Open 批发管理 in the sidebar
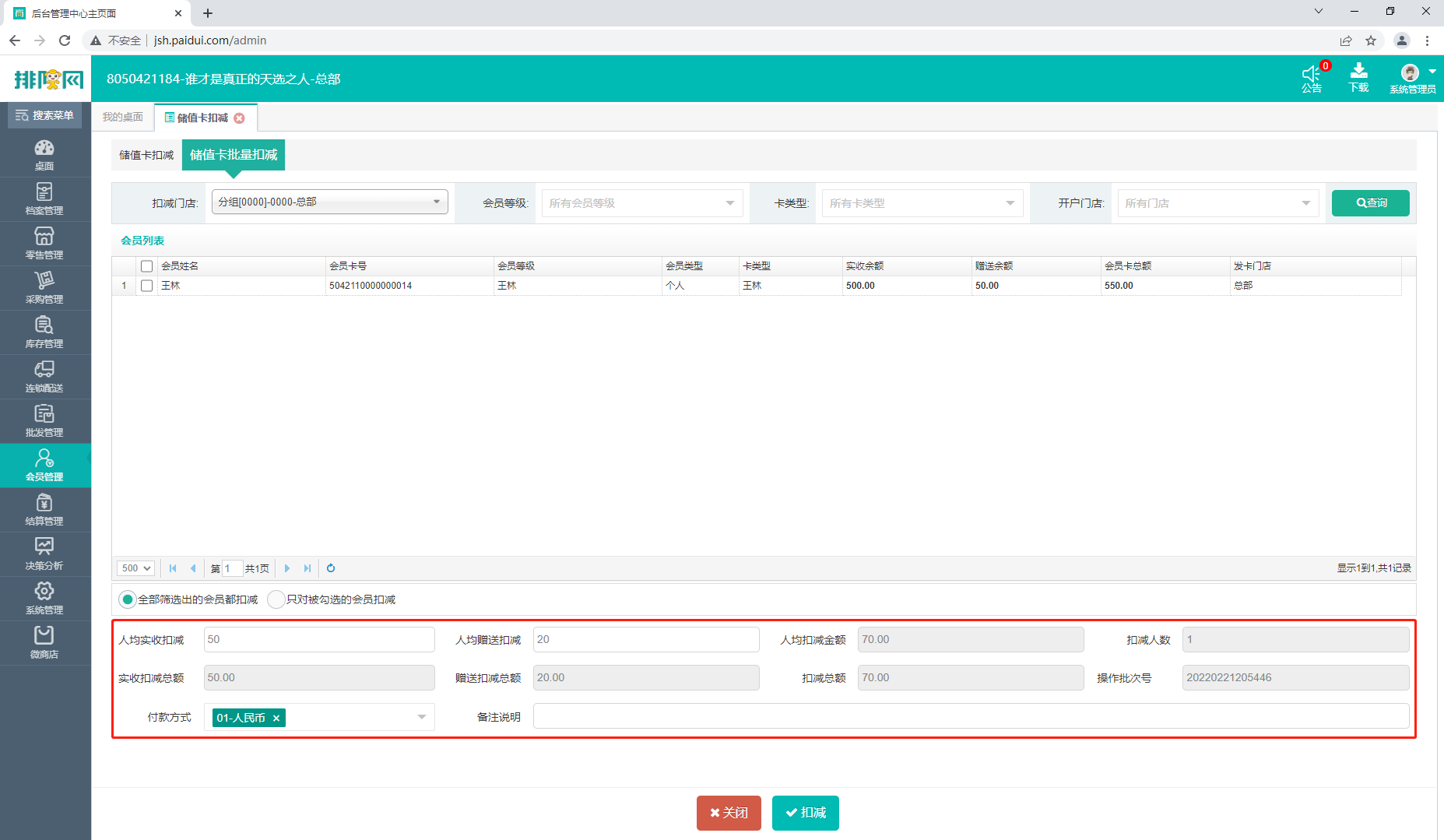Viewport: 1444px width, 840px height. click(44, 421)
